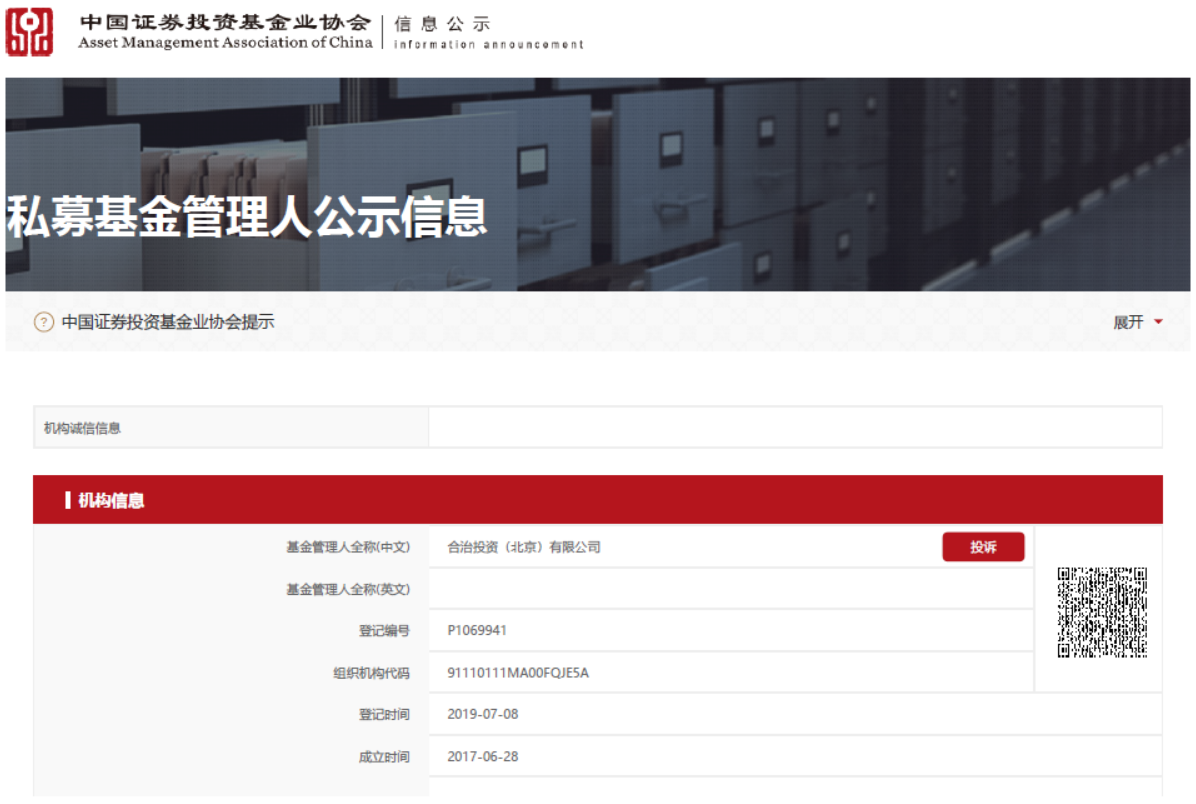This screenshot has height=804, width=1196.
Task: Click the 机构信息 red section header
Action: coord(597,500)
